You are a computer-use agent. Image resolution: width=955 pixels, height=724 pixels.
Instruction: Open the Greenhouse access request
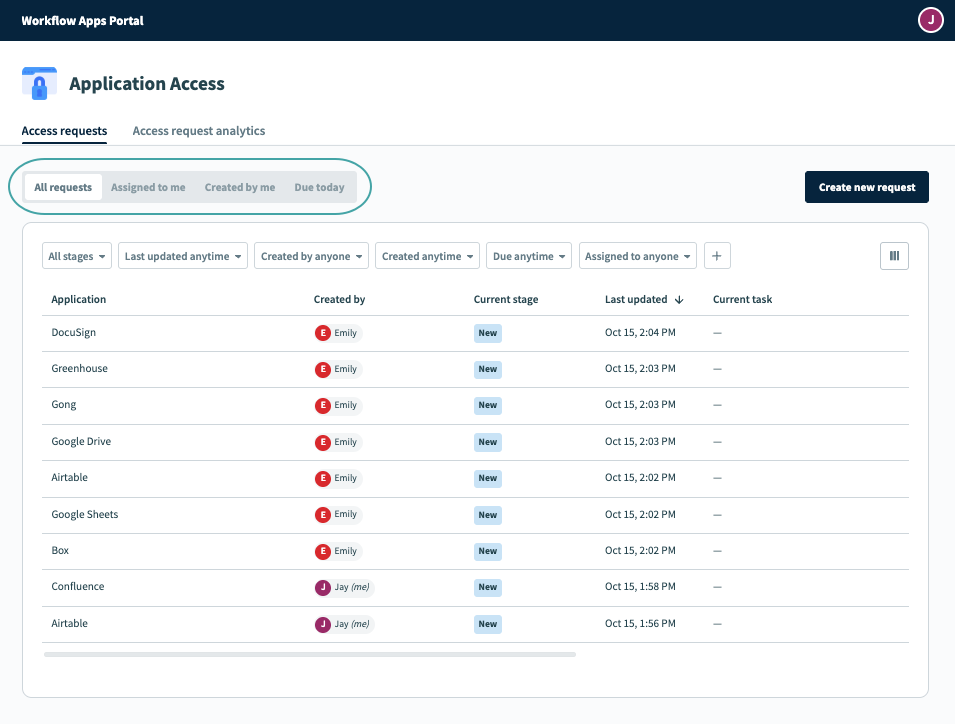click(79, 368)
